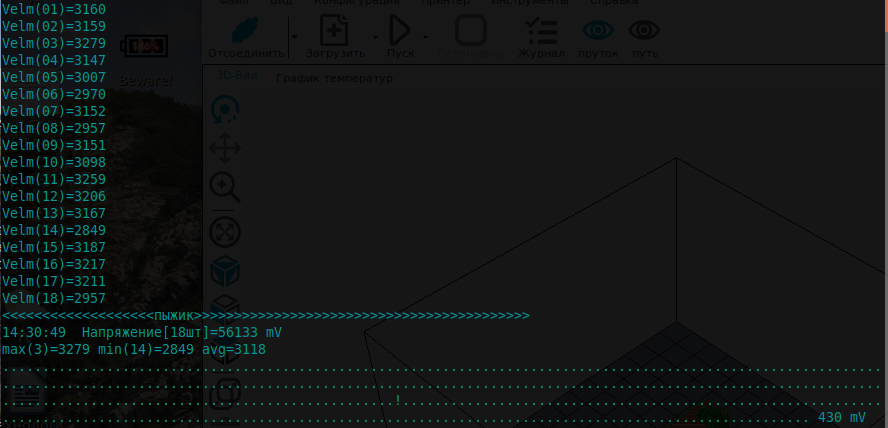Click the 430 mV reading
888x428 pixels.
[842, 417]
